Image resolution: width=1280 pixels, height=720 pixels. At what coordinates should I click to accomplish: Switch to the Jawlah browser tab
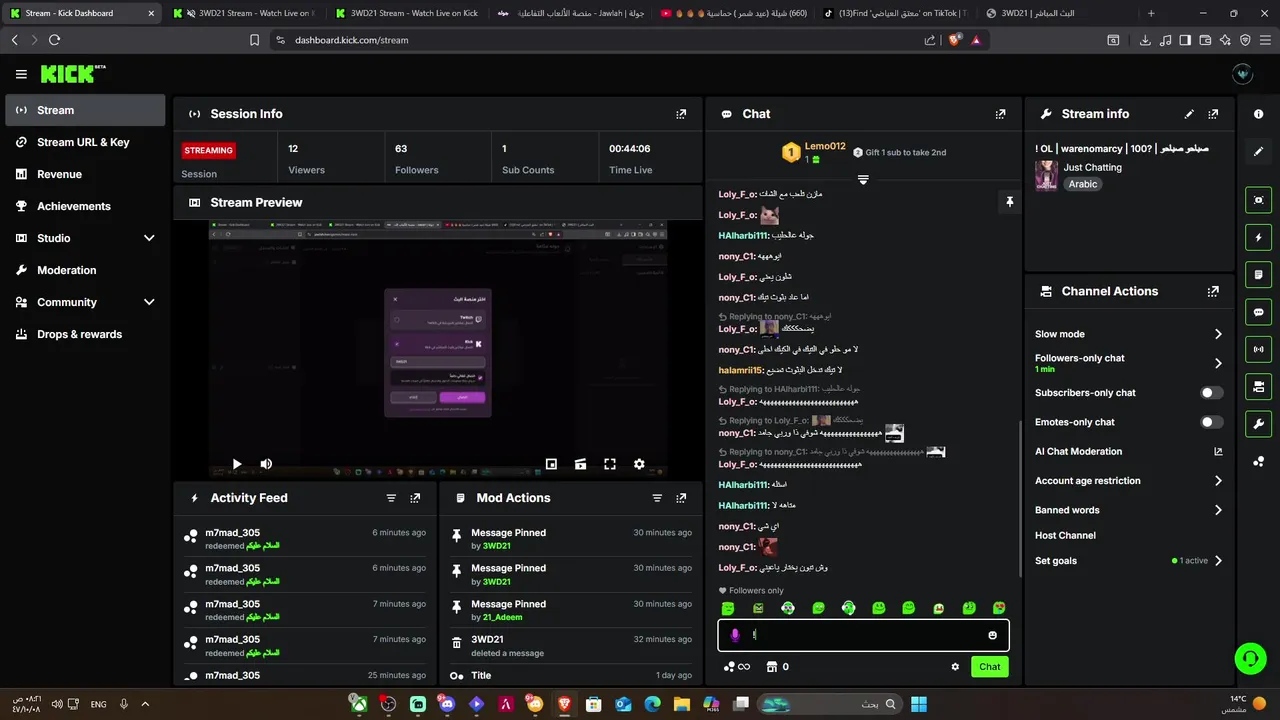570,13
